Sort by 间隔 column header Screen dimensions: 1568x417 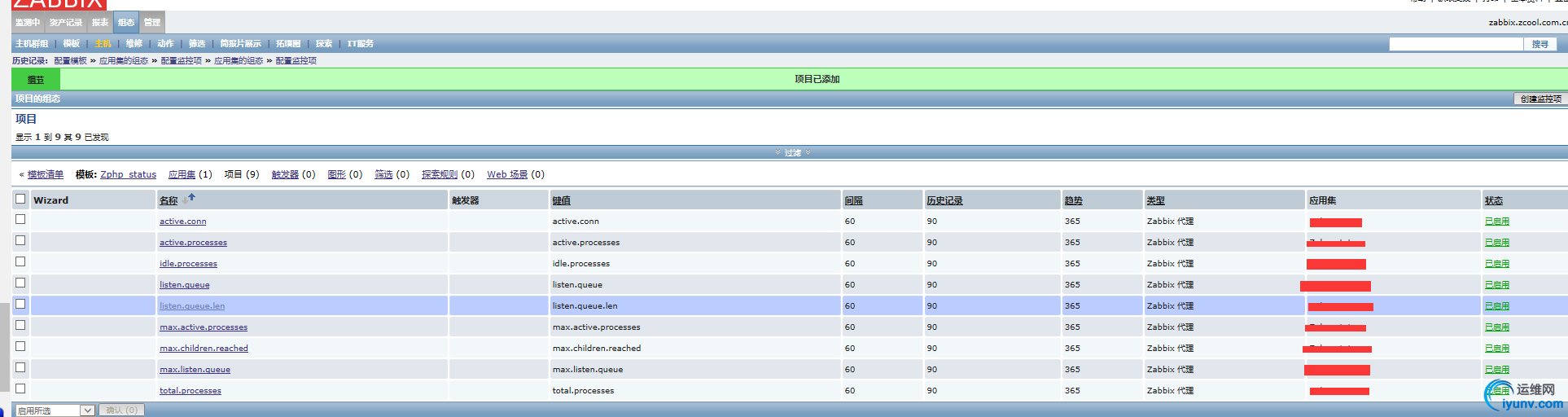coord(853,200)
